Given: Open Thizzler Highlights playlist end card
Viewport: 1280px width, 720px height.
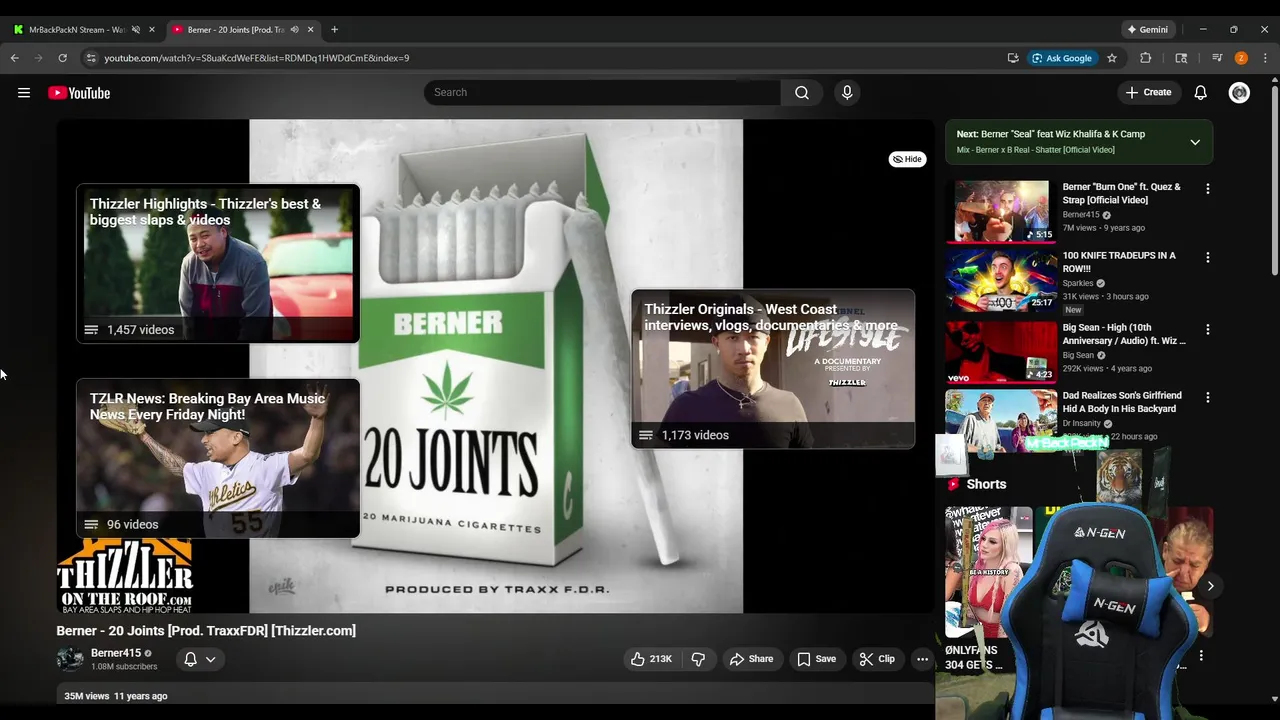Looking at the screenshot, I should [218, 264].
